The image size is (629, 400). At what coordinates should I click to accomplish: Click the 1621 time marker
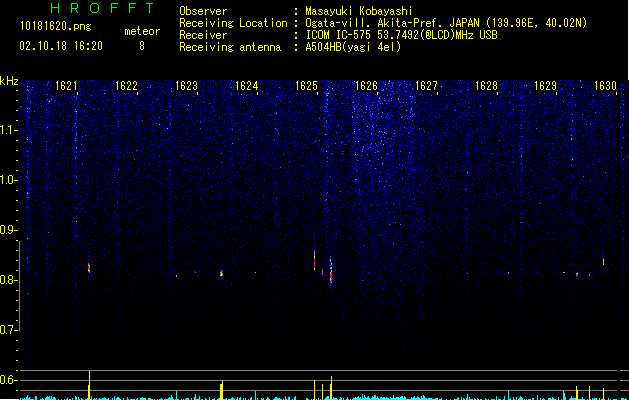point(66,86)
